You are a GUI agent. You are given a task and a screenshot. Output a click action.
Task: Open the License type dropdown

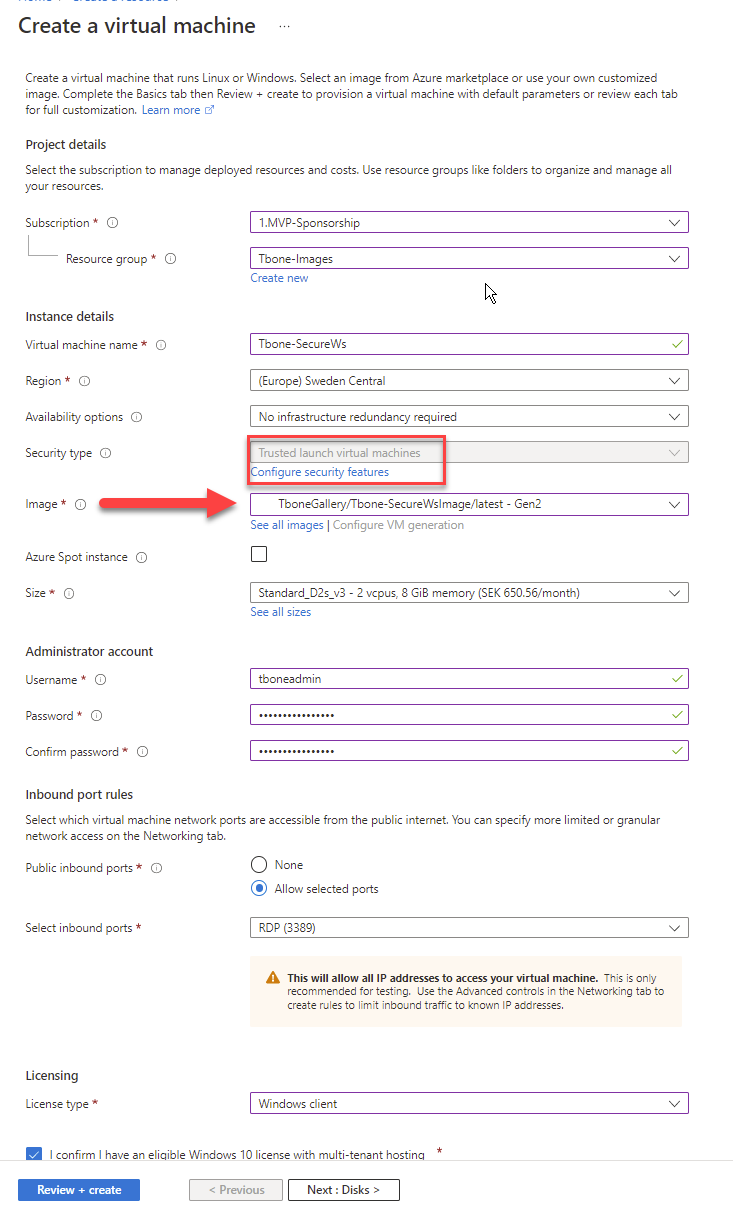coord(468,1104)
